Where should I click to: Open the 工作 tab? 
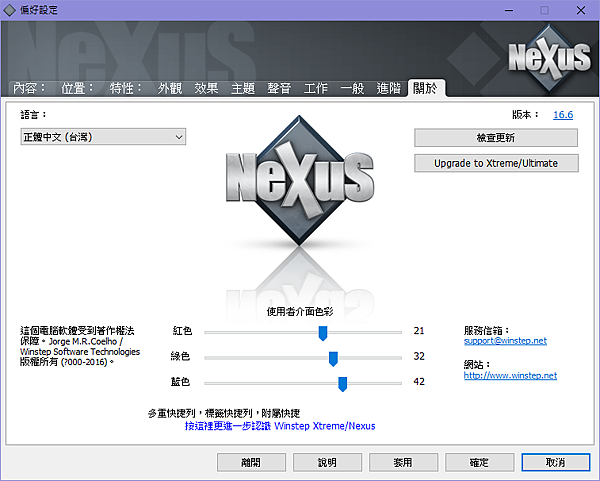click(x=316, y=88)
